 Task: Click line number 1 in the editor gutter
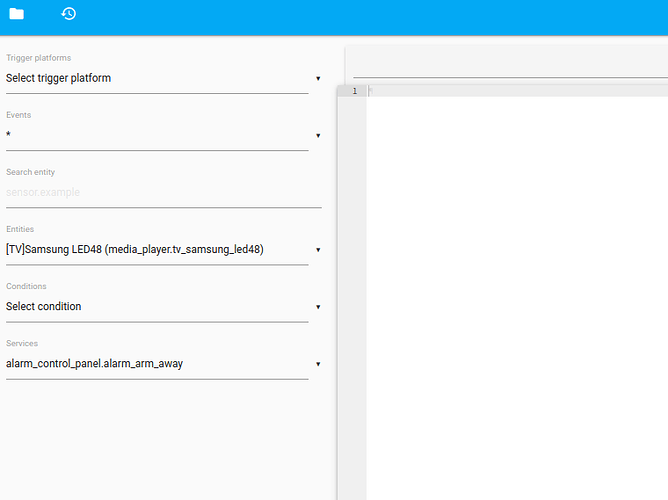click(x=354, y=91)
